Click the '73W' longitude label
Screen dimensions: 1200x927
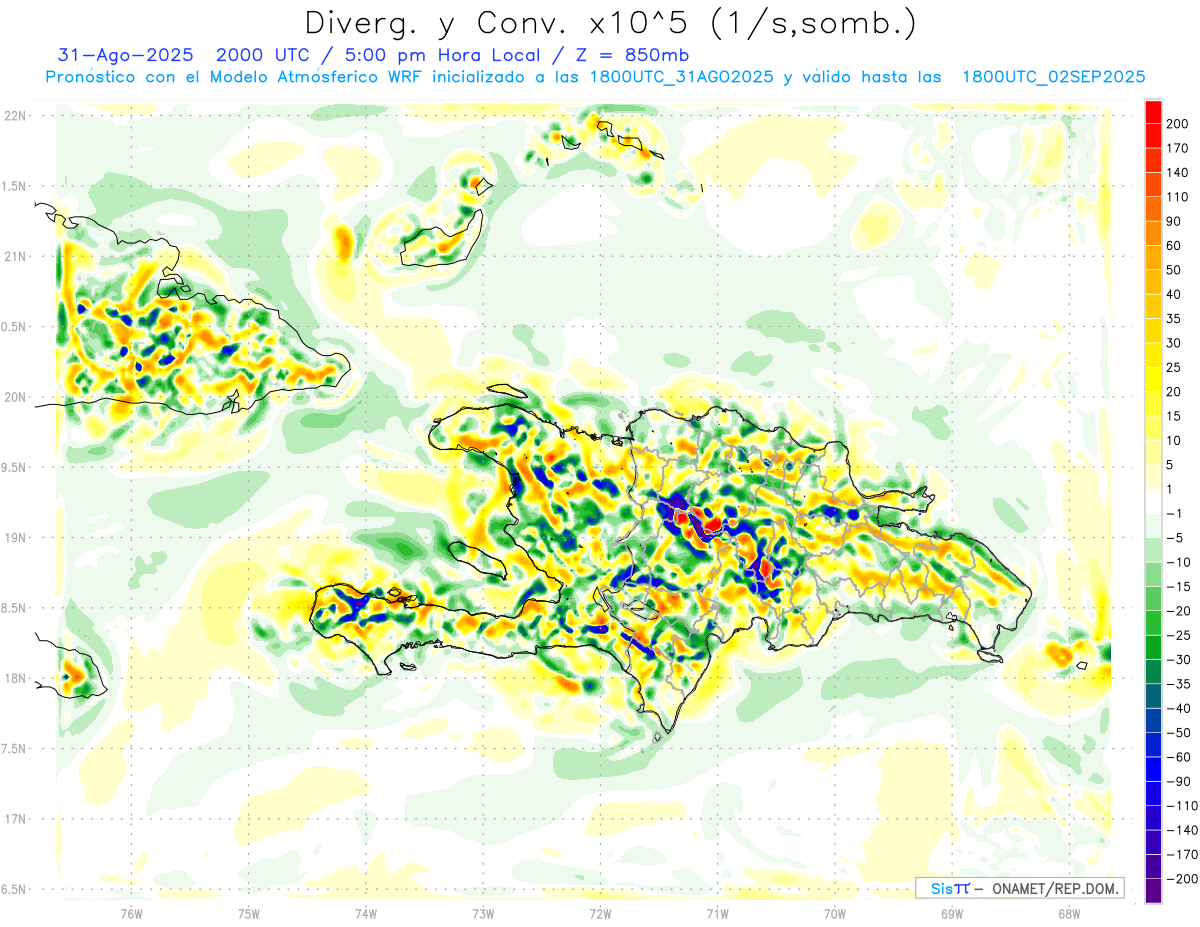click(483, 913)
